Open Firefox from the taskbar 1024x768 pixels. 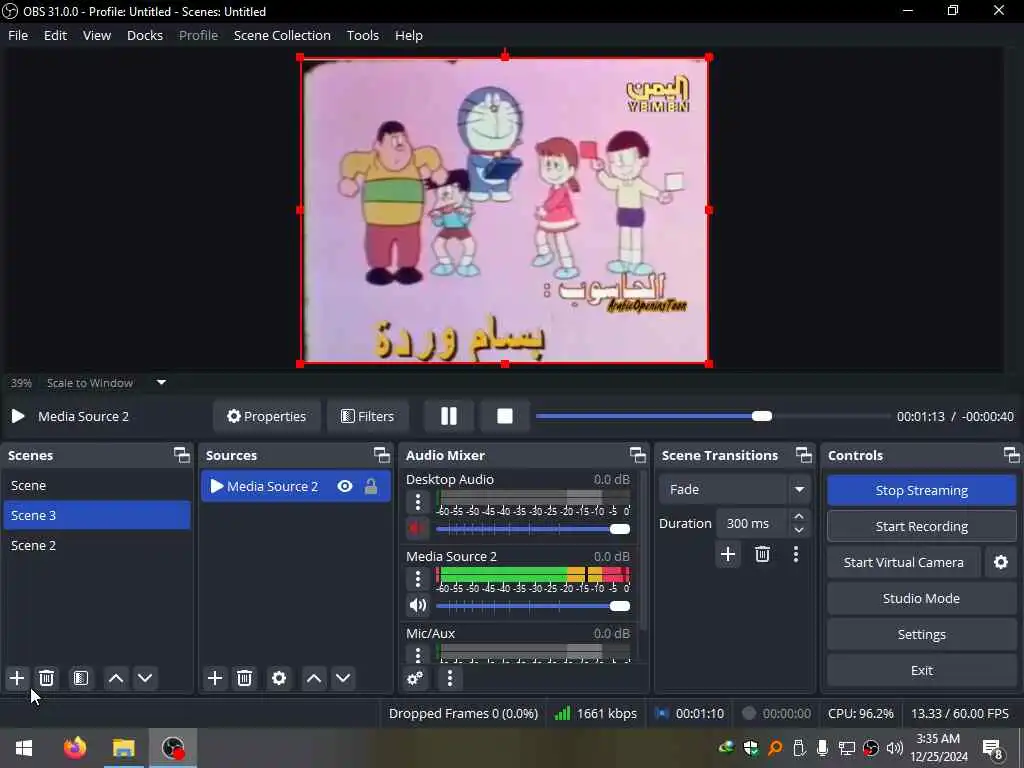point(75,747)
